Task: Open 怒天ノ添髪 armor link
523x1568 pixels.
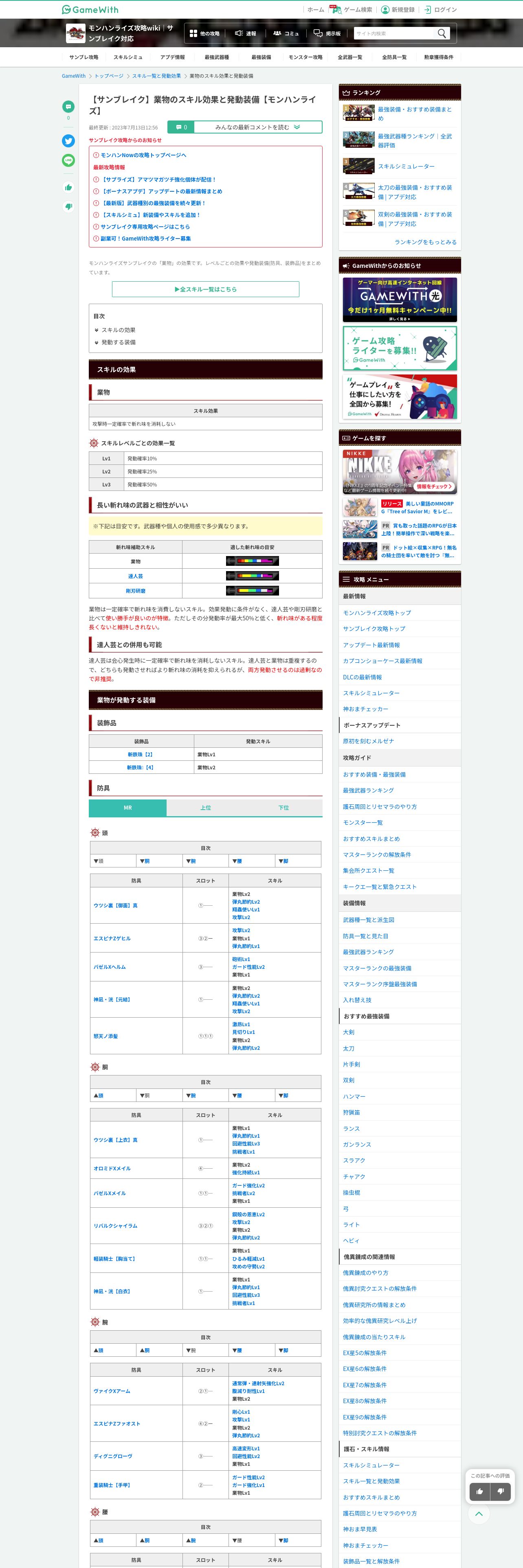Action: pyautogui.click(x=105, y=1036)
